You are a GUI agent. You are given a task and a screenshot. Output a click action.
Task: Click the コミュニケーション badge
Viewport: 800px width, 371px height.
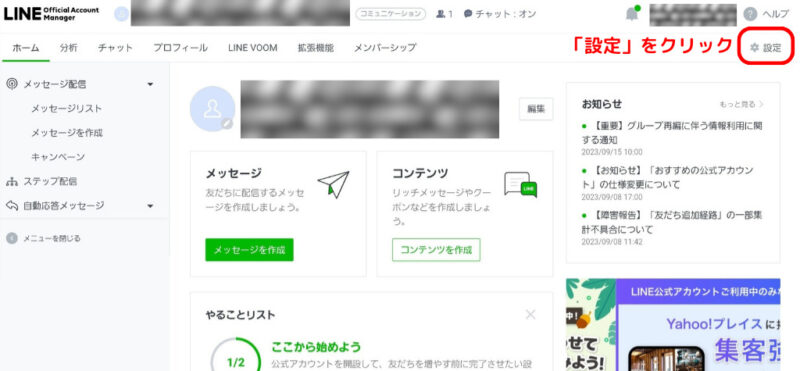click(391, 14)
